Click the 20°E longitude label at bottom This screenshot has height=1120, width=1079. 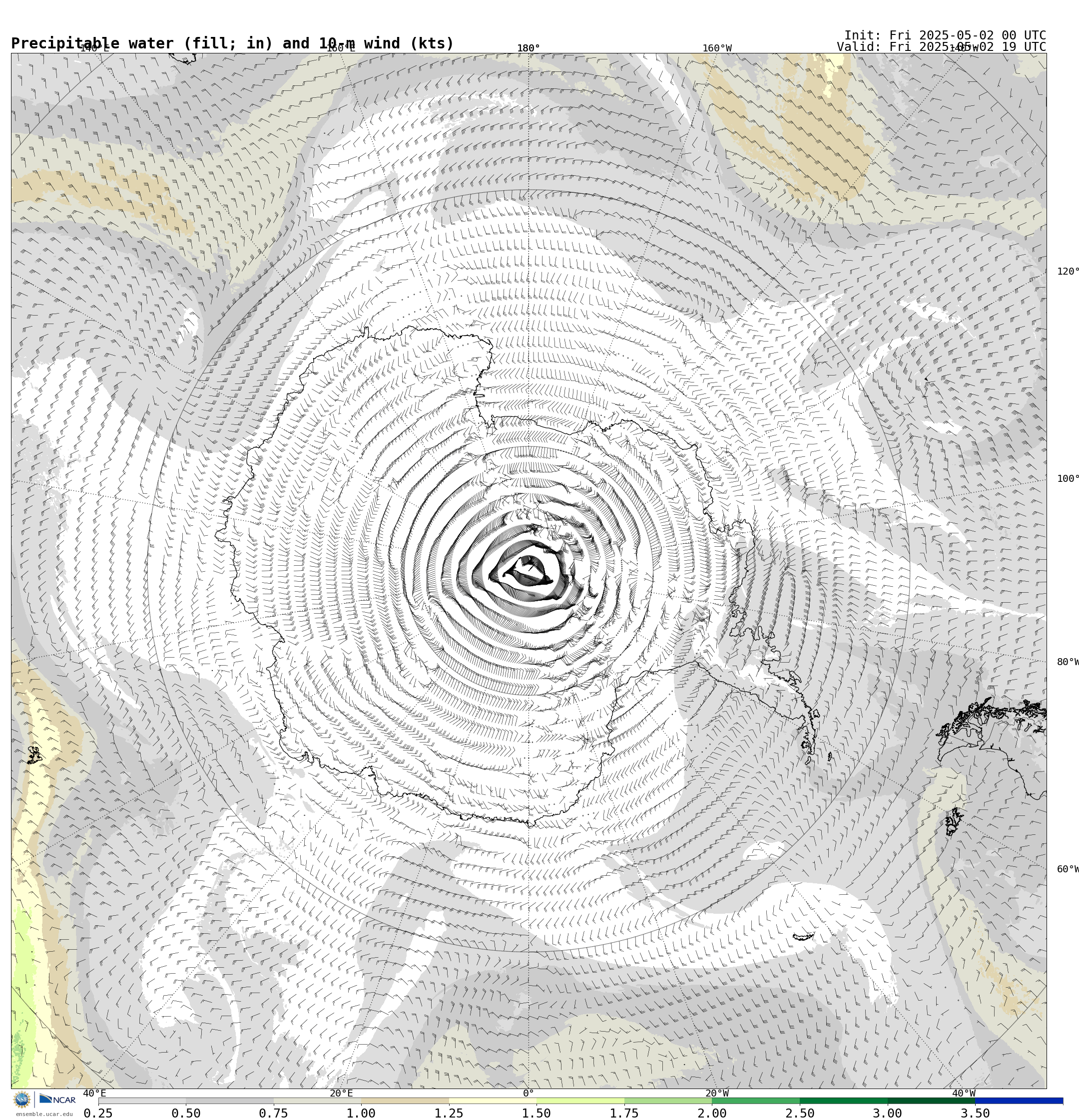pos(341,1093)
